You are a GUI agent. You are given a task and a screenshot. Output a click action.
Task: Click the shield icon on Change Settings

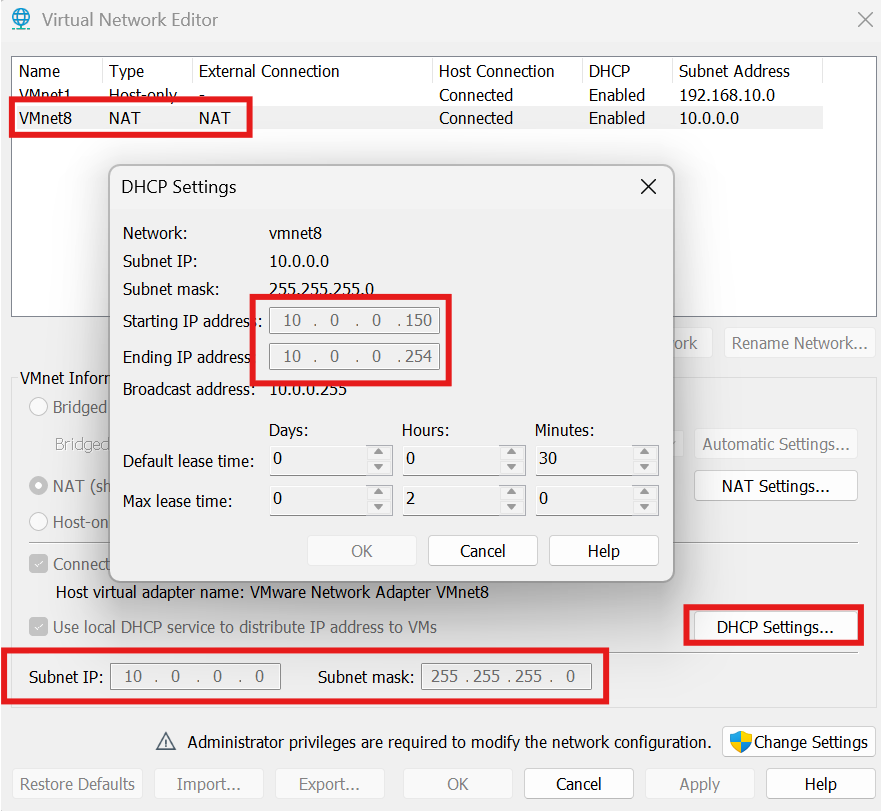tap(741, 742)
